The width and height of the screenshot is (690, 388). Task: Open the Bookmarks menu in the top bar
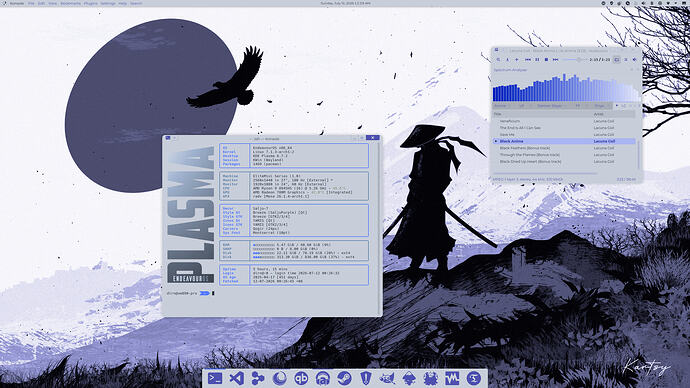(x=70, y=3)
